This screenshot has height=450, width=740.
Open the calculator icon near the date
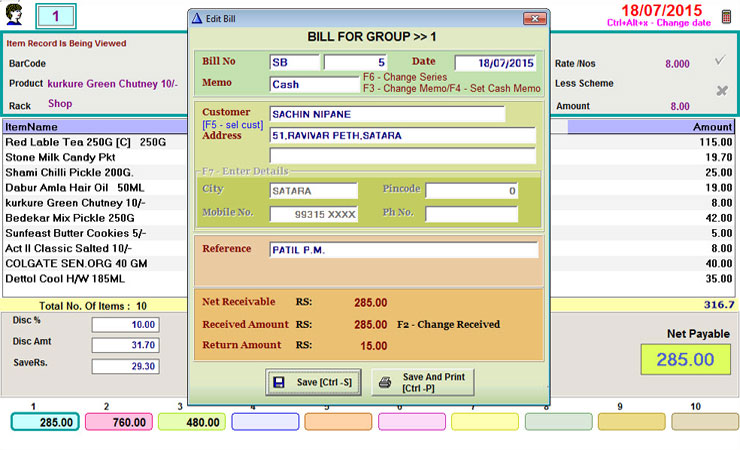point(726,17)
